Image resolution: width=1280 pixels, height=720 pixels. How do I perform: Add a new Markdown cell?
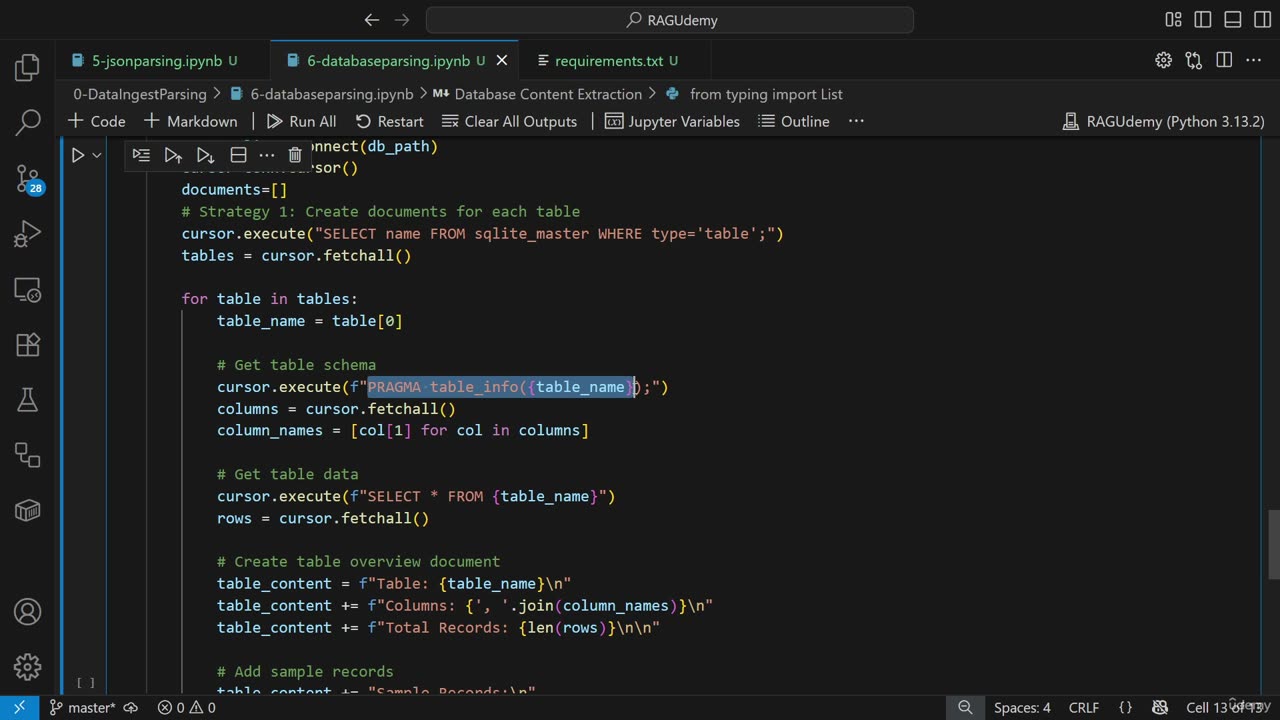coord(190,121)
